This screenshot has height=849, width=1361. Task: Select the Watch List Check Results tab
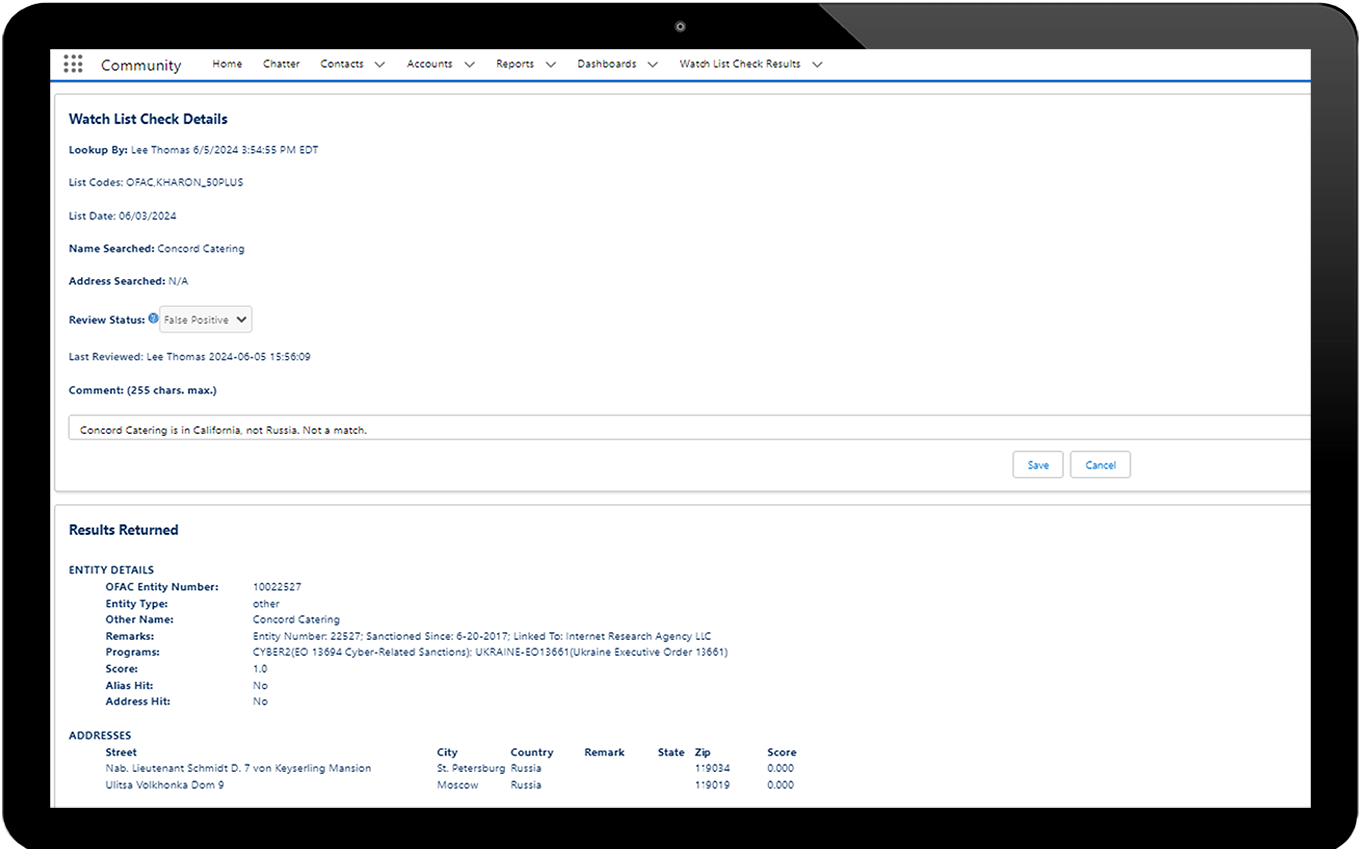tap(740, 64)
